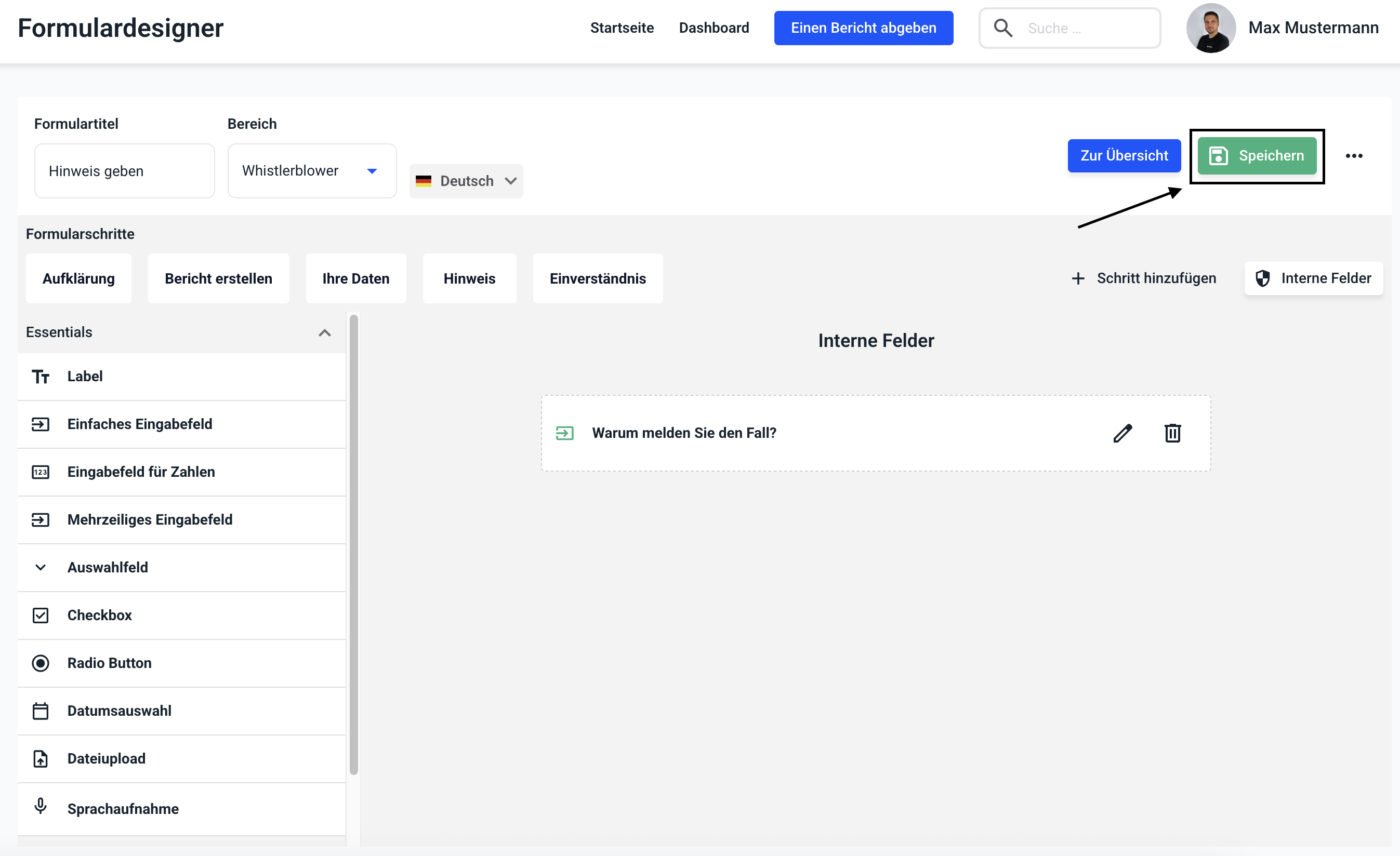
Task: Open Interne Felders shield button
Action: pos(1313,278)
